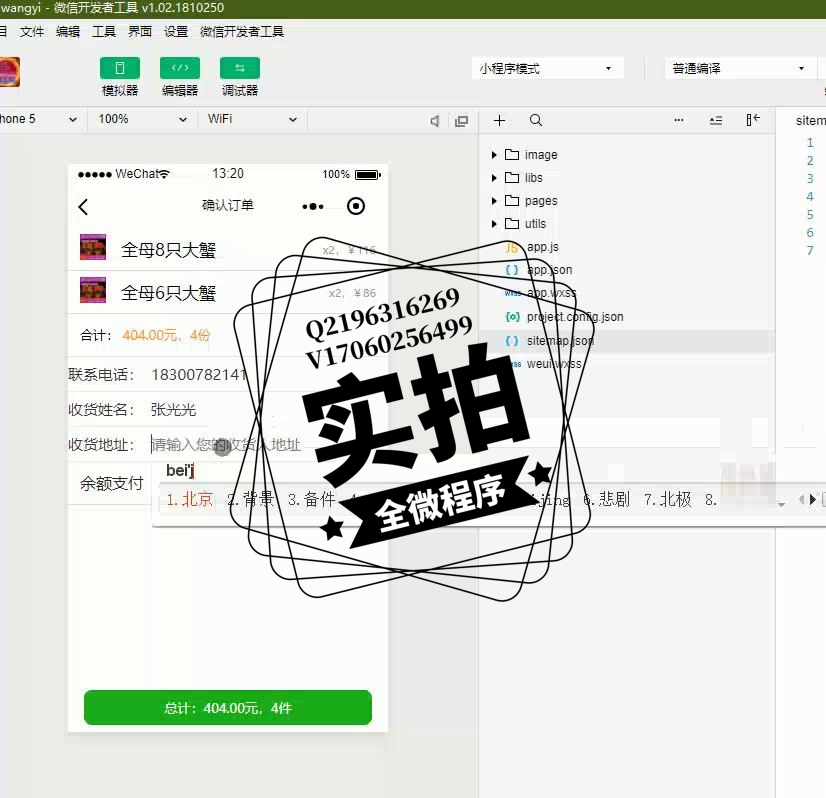Click the 全母6只大蟹 item name

(169, 293)
